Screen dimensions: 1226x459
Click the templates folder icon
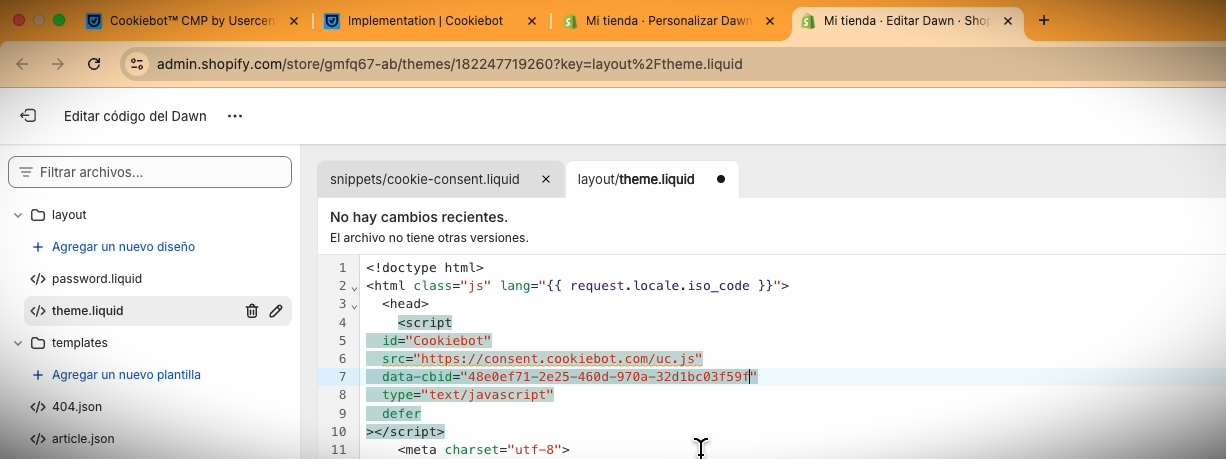click(x=38, y=343)
